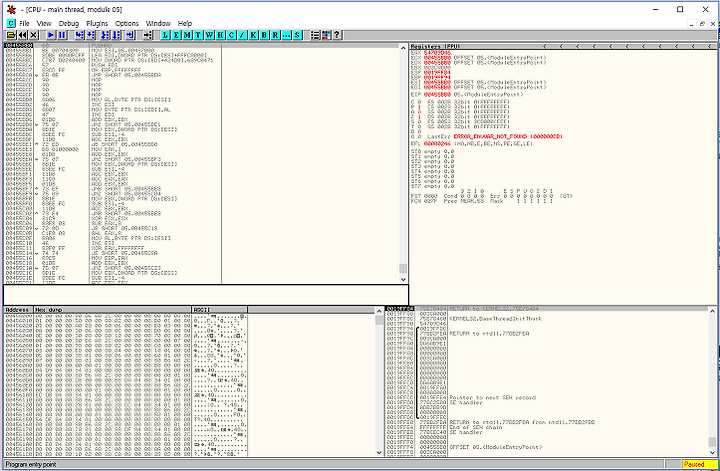The image size is (720, 471).
Task: Open the Debug menu
Action: tap(69, 23)
